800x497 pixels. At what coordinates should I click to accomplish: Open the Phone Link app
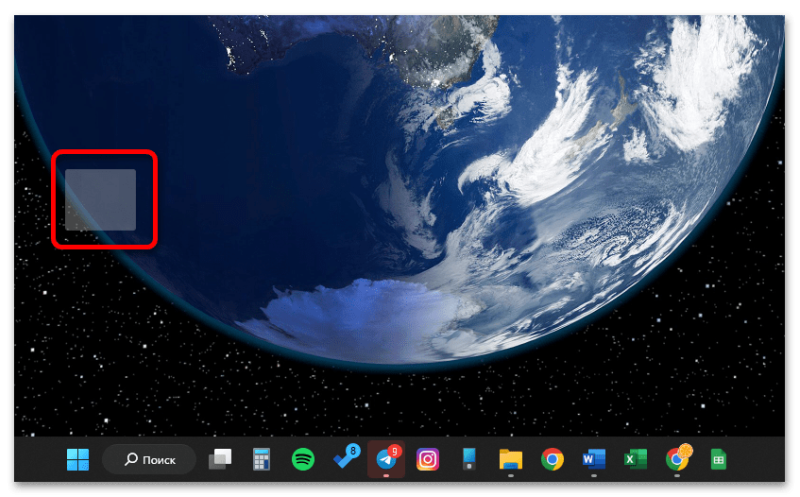(x=469, y=460)
